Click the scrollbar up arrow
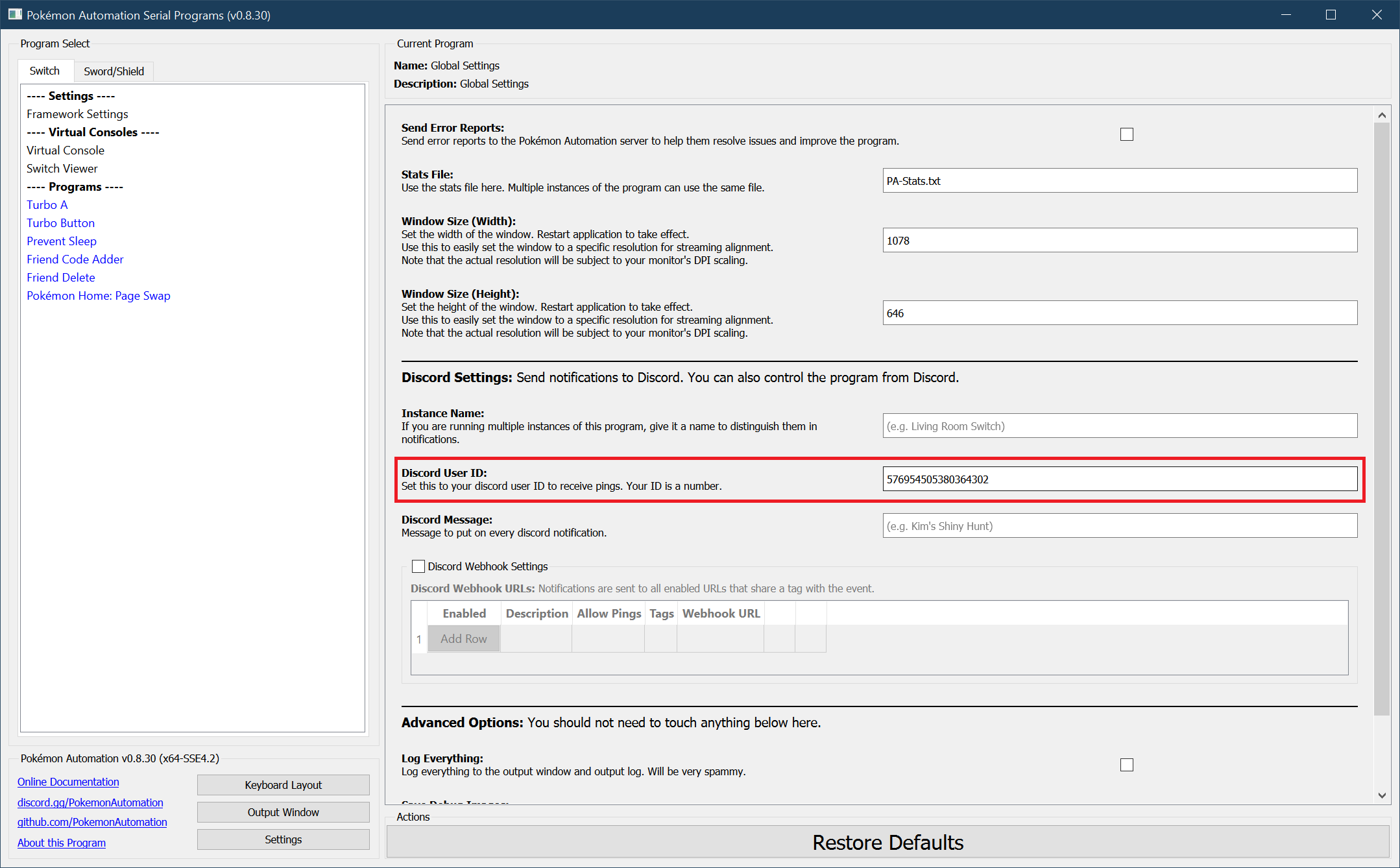 [1382, 115]
